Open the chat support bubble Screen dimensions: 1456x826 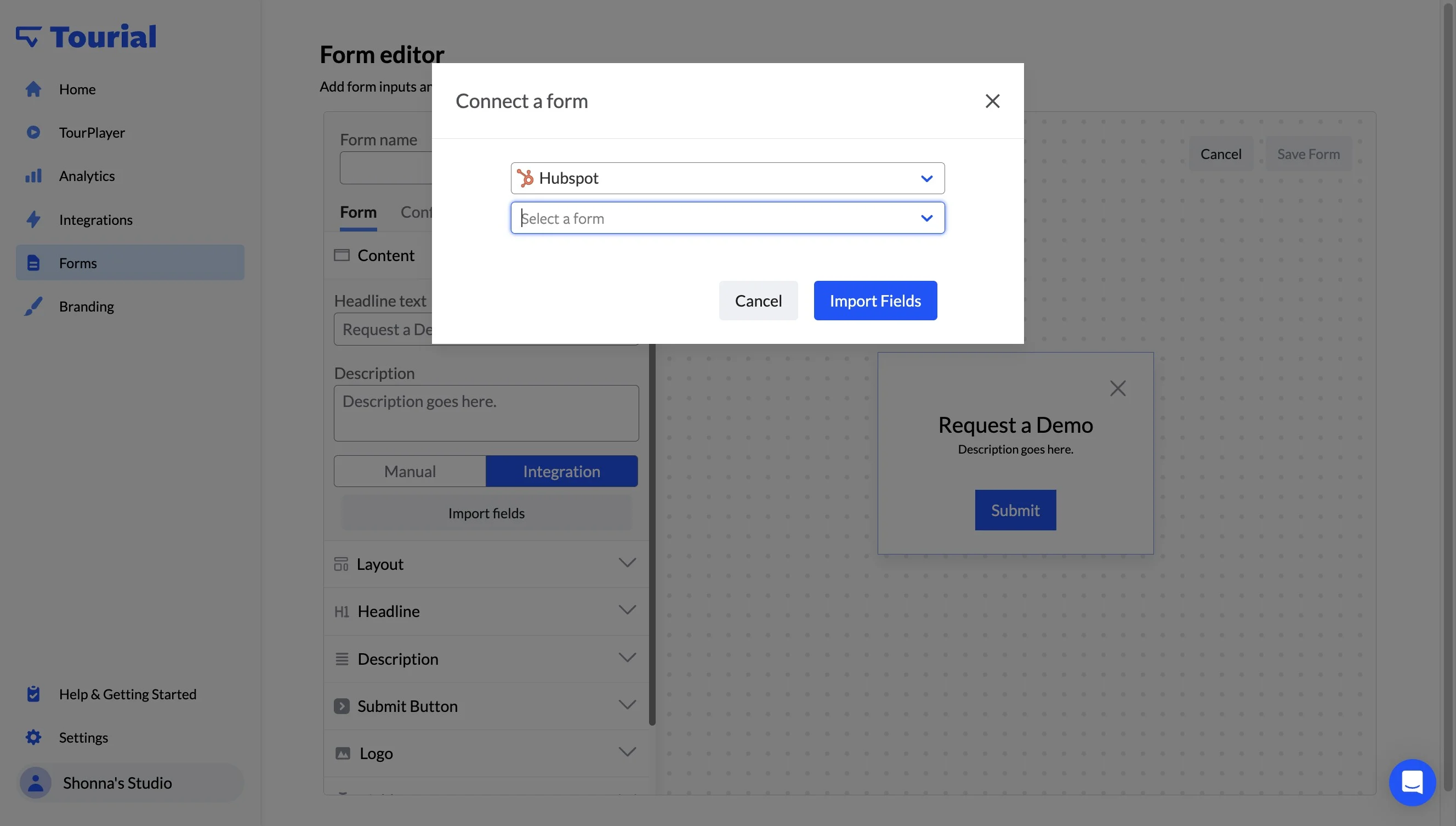pyautogui.click(x=1412, y=783)
